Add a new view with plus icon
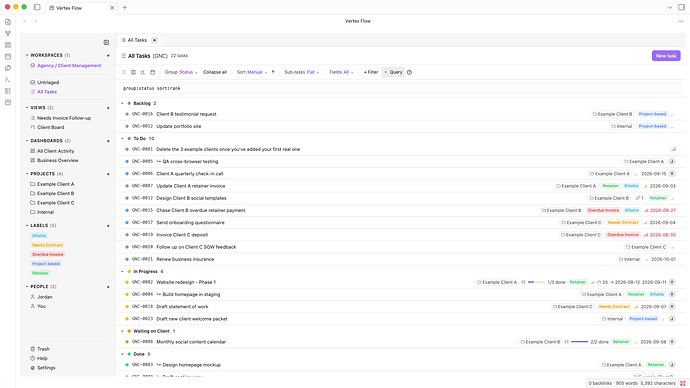The height and width of the screenshot is (388, 690). tap(108, 108)
